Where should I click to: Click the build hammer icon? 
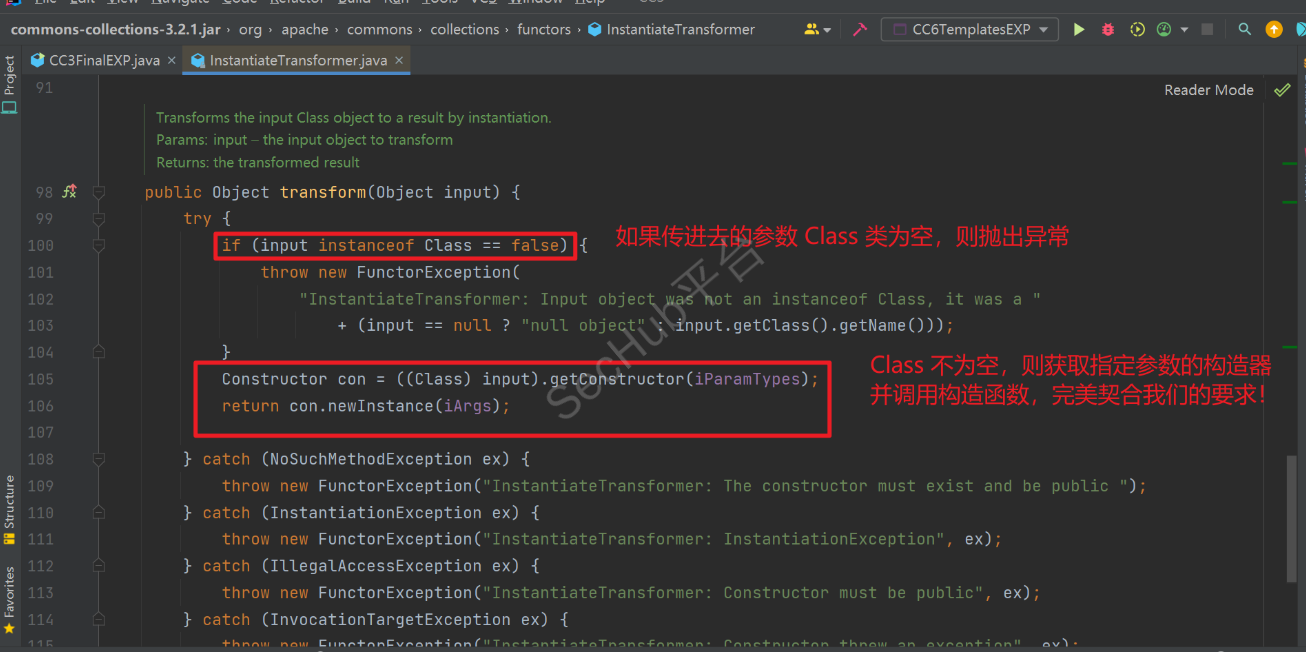pyautogui.click(x=860, y=29)
